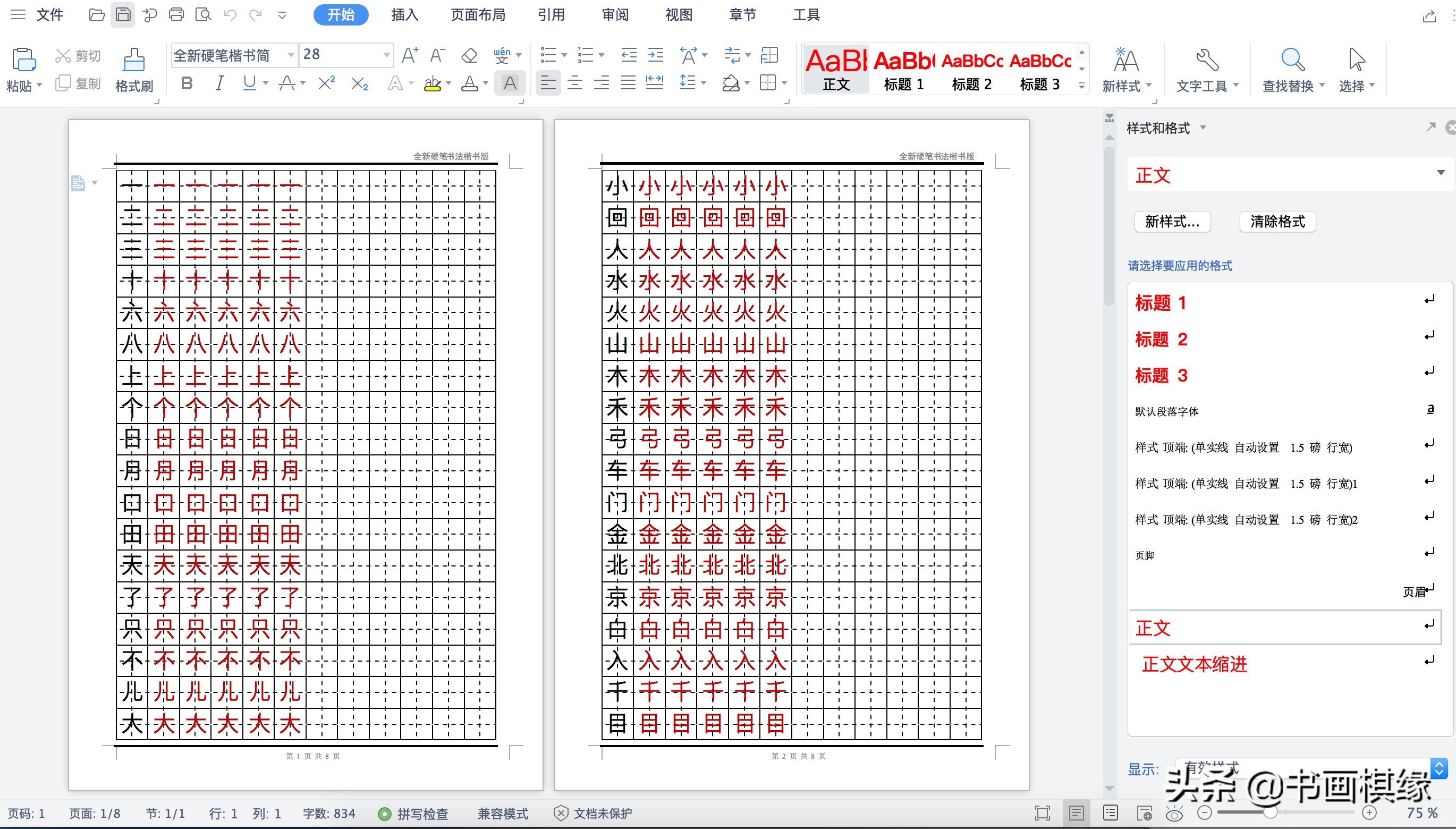Click the share/export icon at top right
1456x829 pixels.
point(1429,16)
